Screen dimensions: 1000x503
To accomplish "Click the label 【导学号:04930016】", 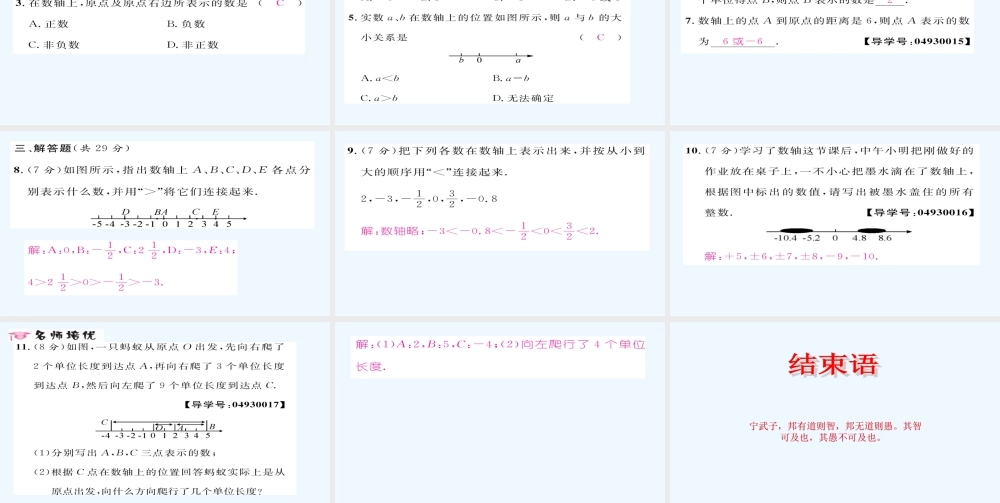I will [x=920, y=212].
